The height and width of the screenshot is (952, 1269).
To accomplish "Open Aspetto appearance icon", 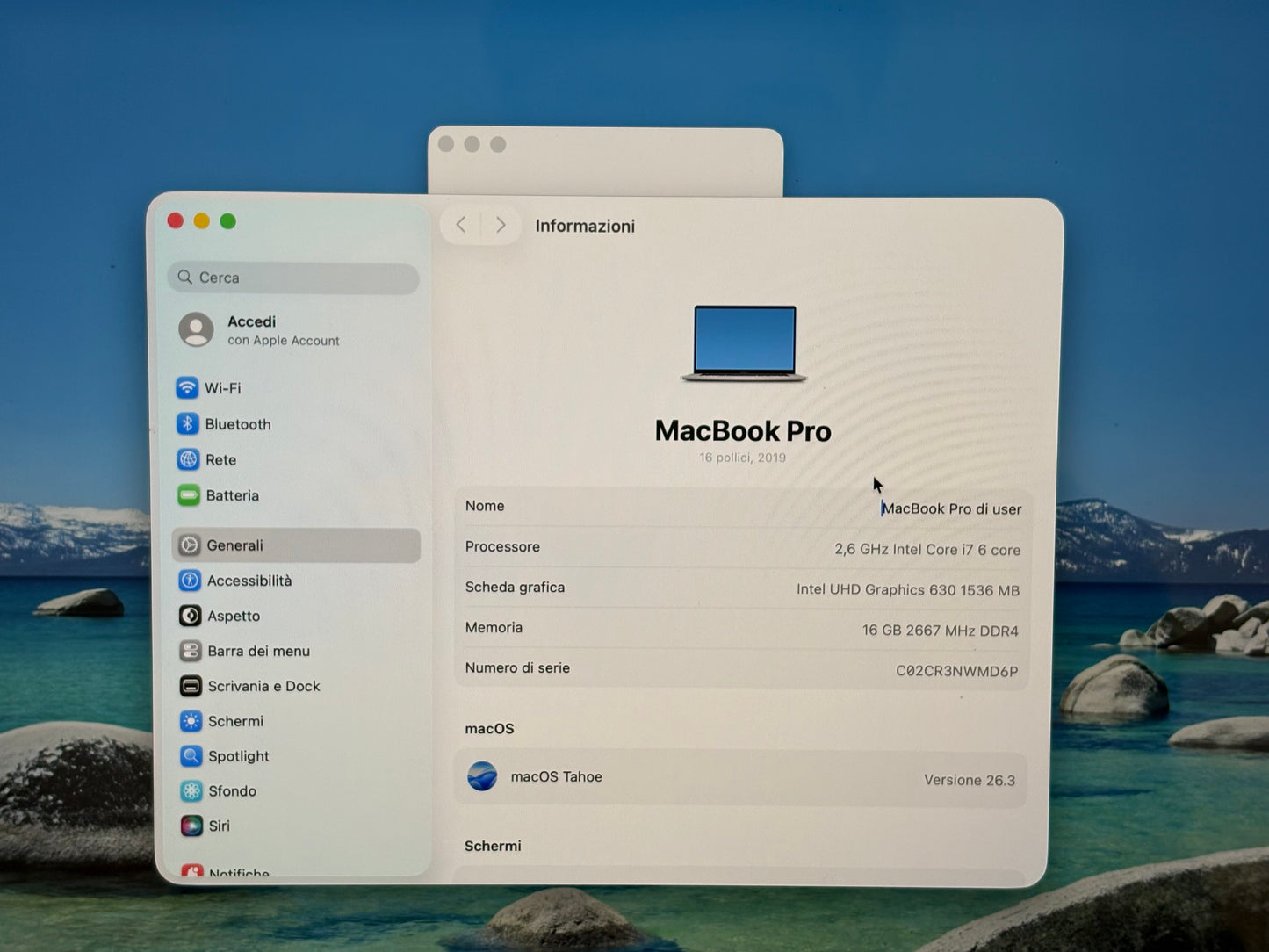I will click(190, 616).
